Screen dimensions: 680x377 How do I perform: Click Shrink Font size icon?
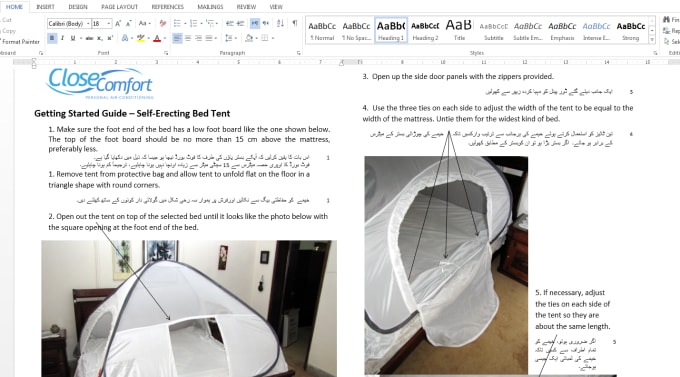(x=128, y=23)
